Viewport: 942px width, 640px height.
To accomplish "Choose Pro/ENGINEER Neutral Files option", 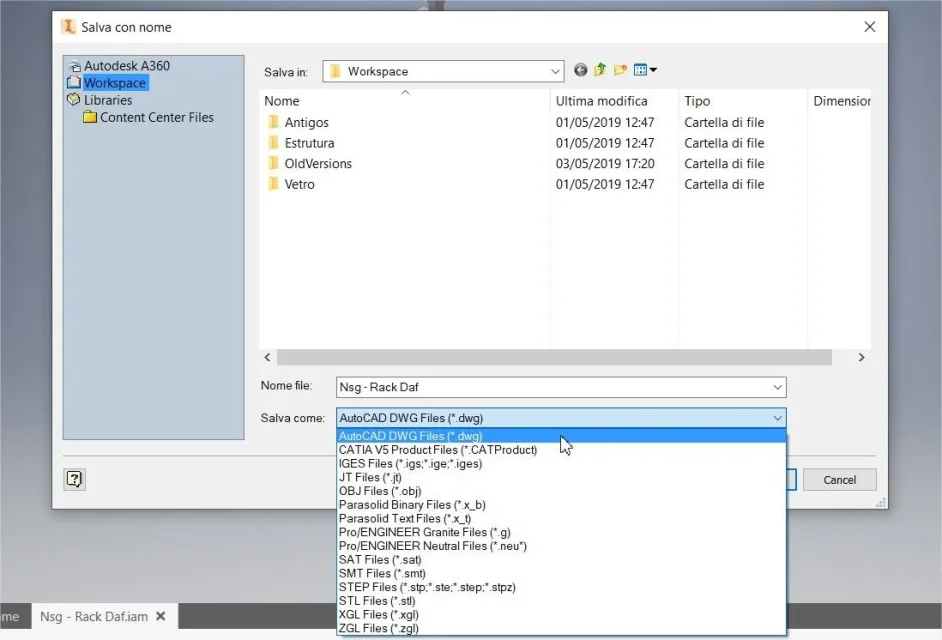I will coord(561,546).
